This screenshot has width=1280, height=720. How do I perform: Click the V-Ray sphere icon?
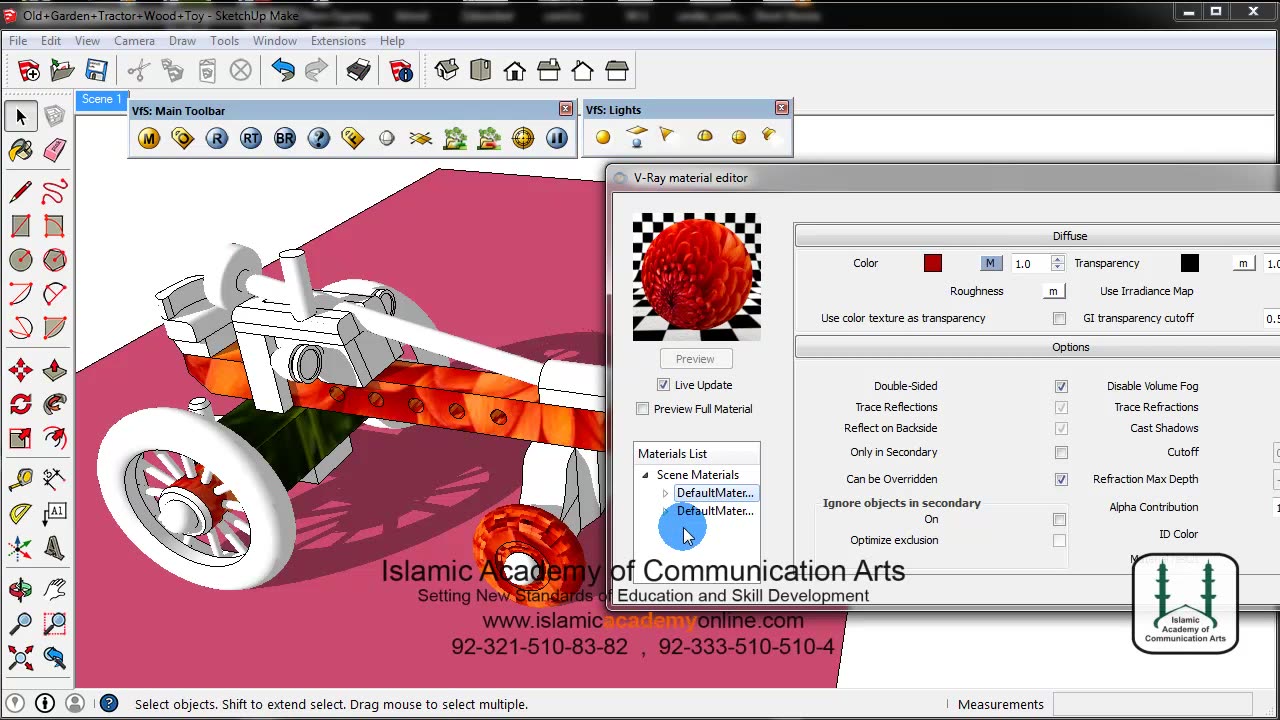tap(387, 139)
